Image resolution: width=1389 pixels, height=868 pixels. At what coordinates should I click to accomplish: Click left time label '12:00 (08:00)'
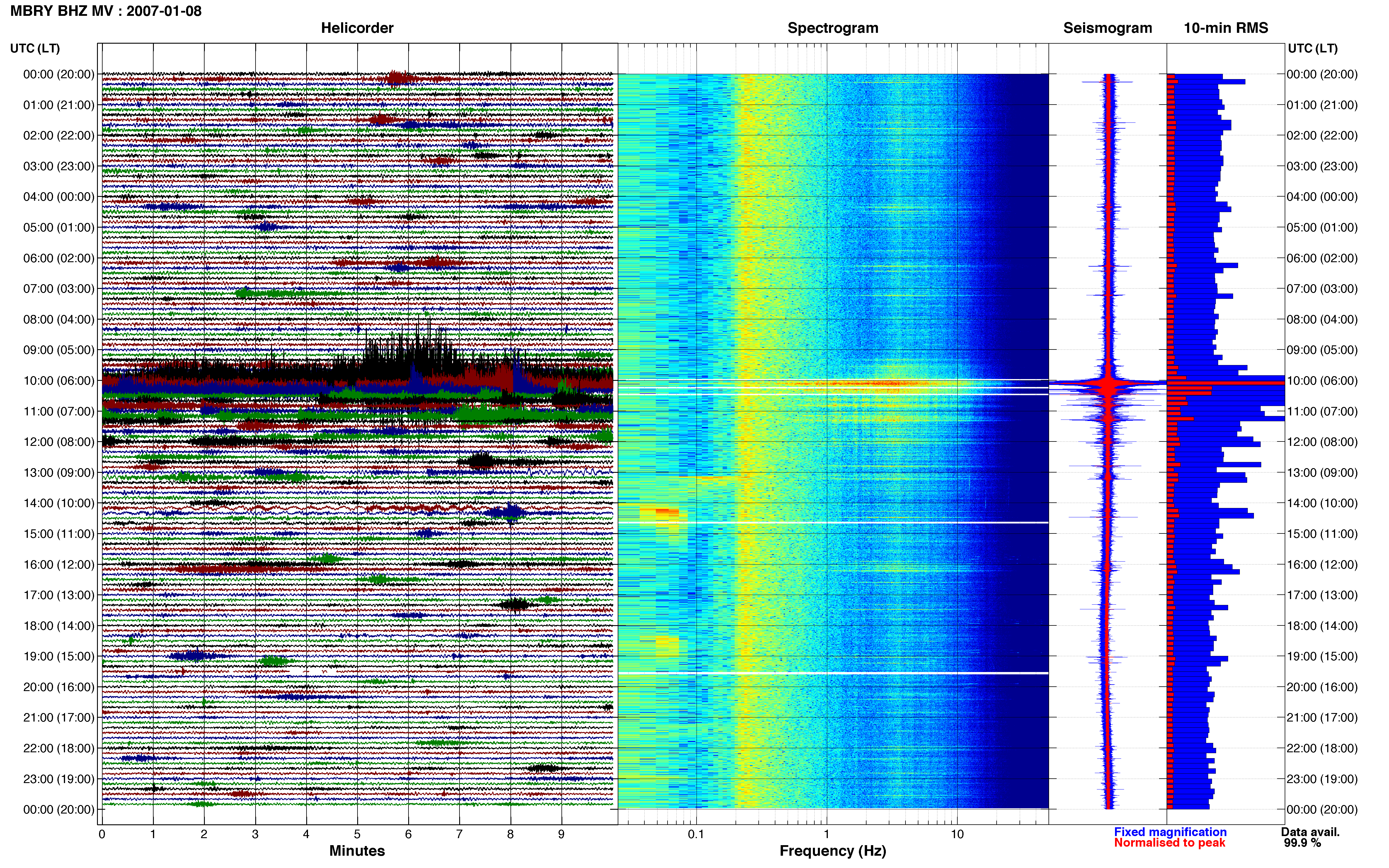[x=59, y=442]
